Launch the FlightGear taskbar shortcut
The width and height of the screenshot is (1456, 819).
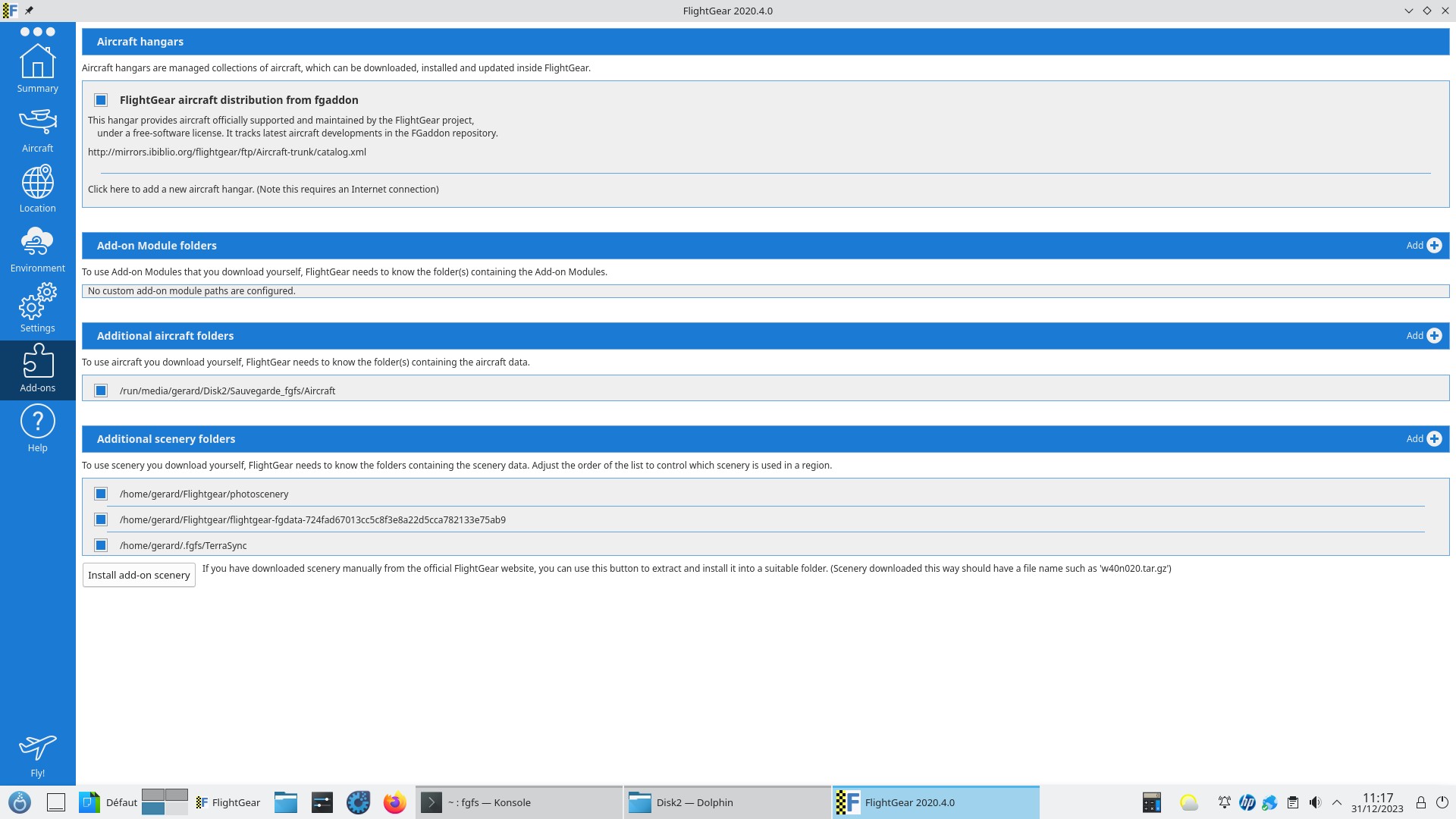coord(228,802)
